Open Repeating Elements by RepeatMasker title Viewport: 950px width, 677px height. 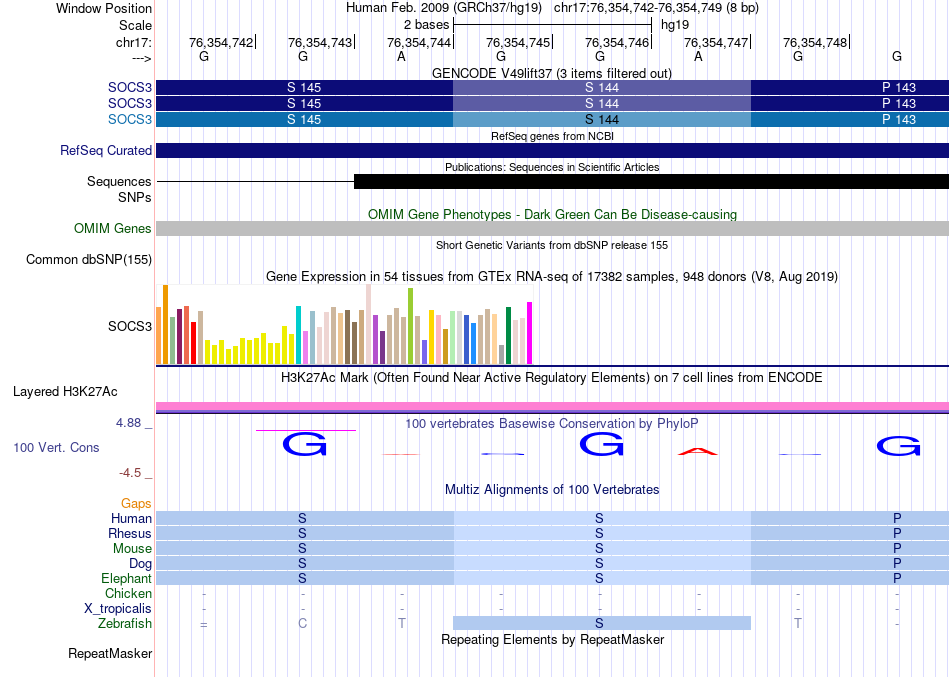pyautogui.click(x=552, y=640)
